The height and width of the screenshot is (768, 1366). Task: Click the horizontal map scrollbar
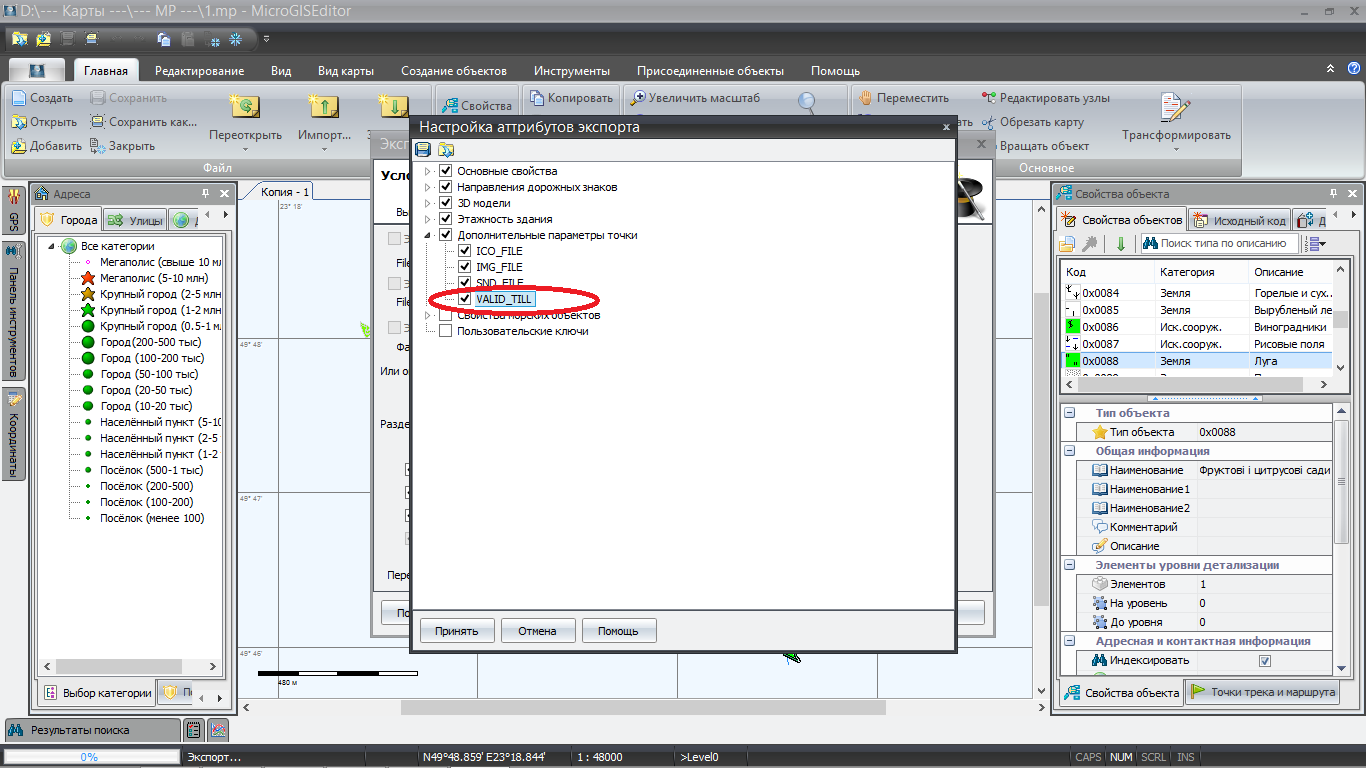643,707
